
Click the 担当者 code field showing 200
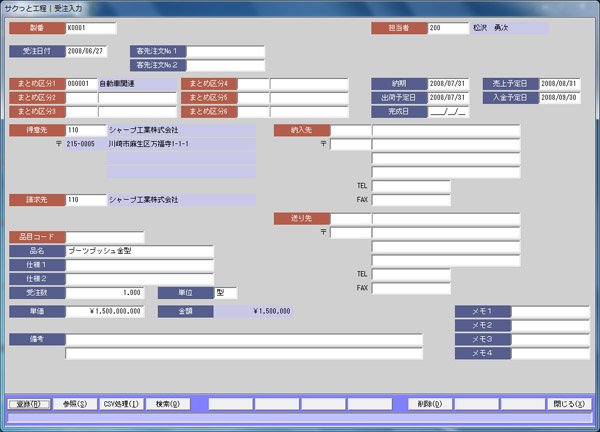point(447,29)
